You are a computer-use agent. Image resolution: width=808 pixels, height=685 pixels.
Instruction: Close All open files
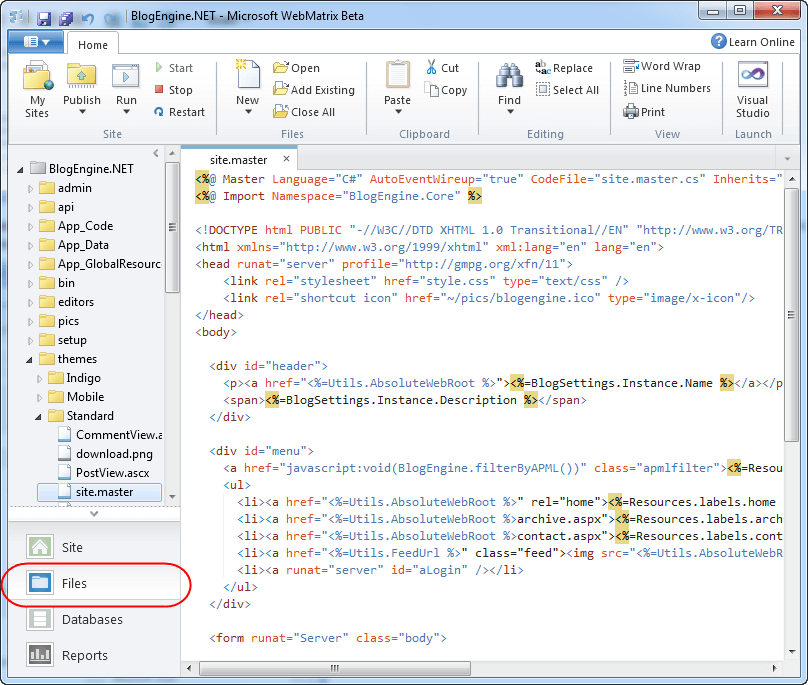[x=304, y=112]
